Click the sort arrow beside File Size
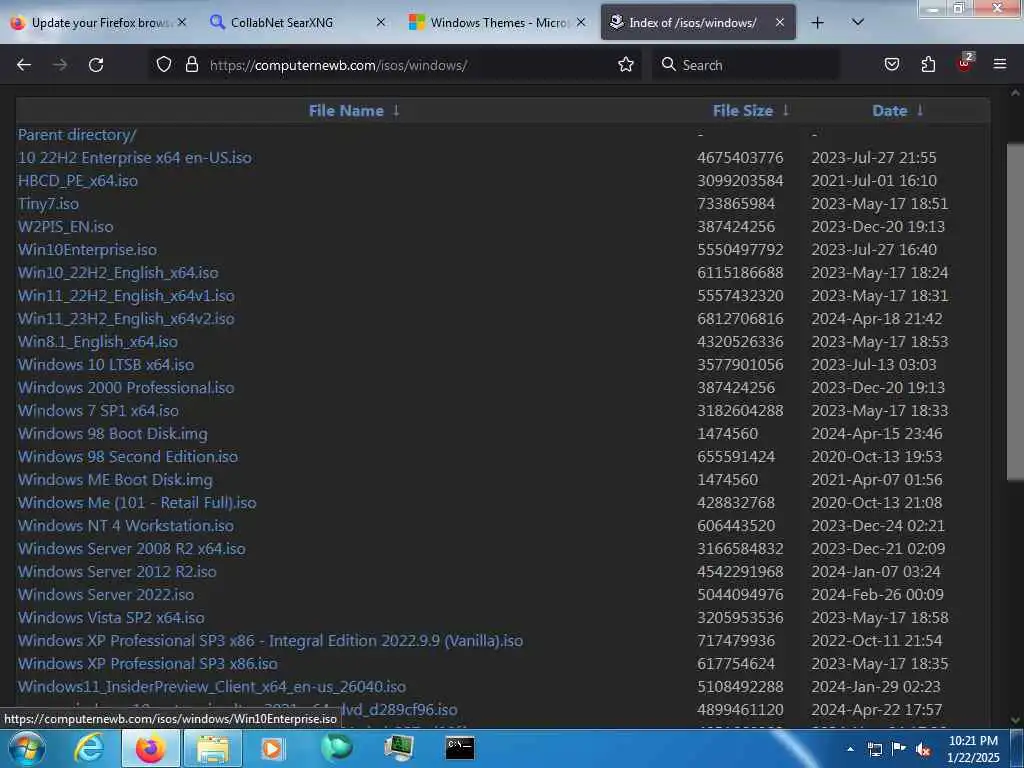The image size is (1024, 768). point(786,110)
